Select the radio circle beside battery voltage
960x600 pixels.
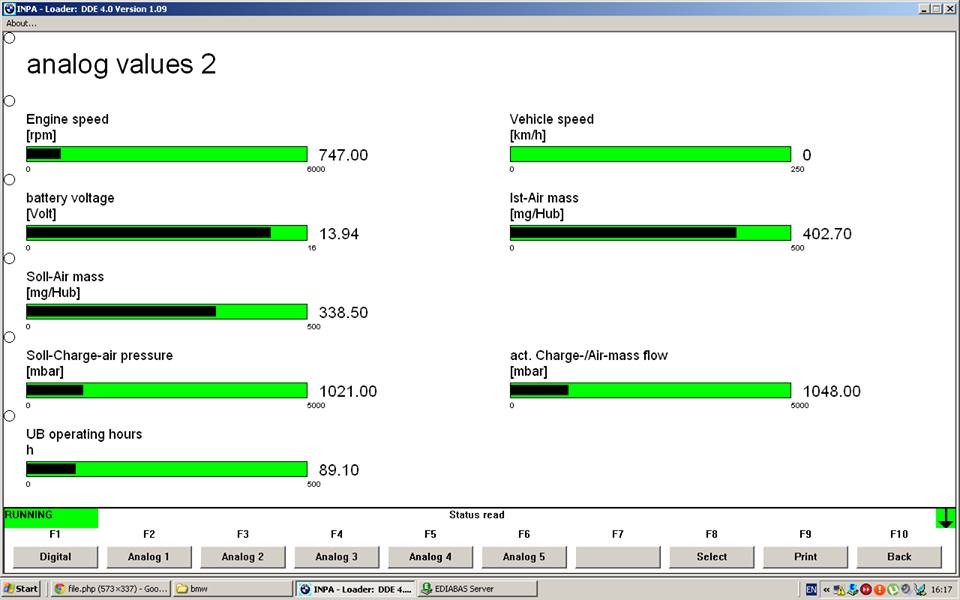(x=10, y=180)
